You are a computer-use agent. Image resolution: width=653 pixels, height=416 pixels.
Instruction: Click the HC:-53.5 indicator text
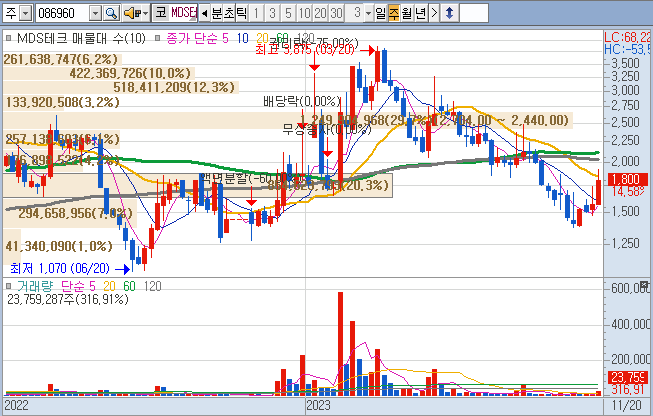(x=627, y=49)
